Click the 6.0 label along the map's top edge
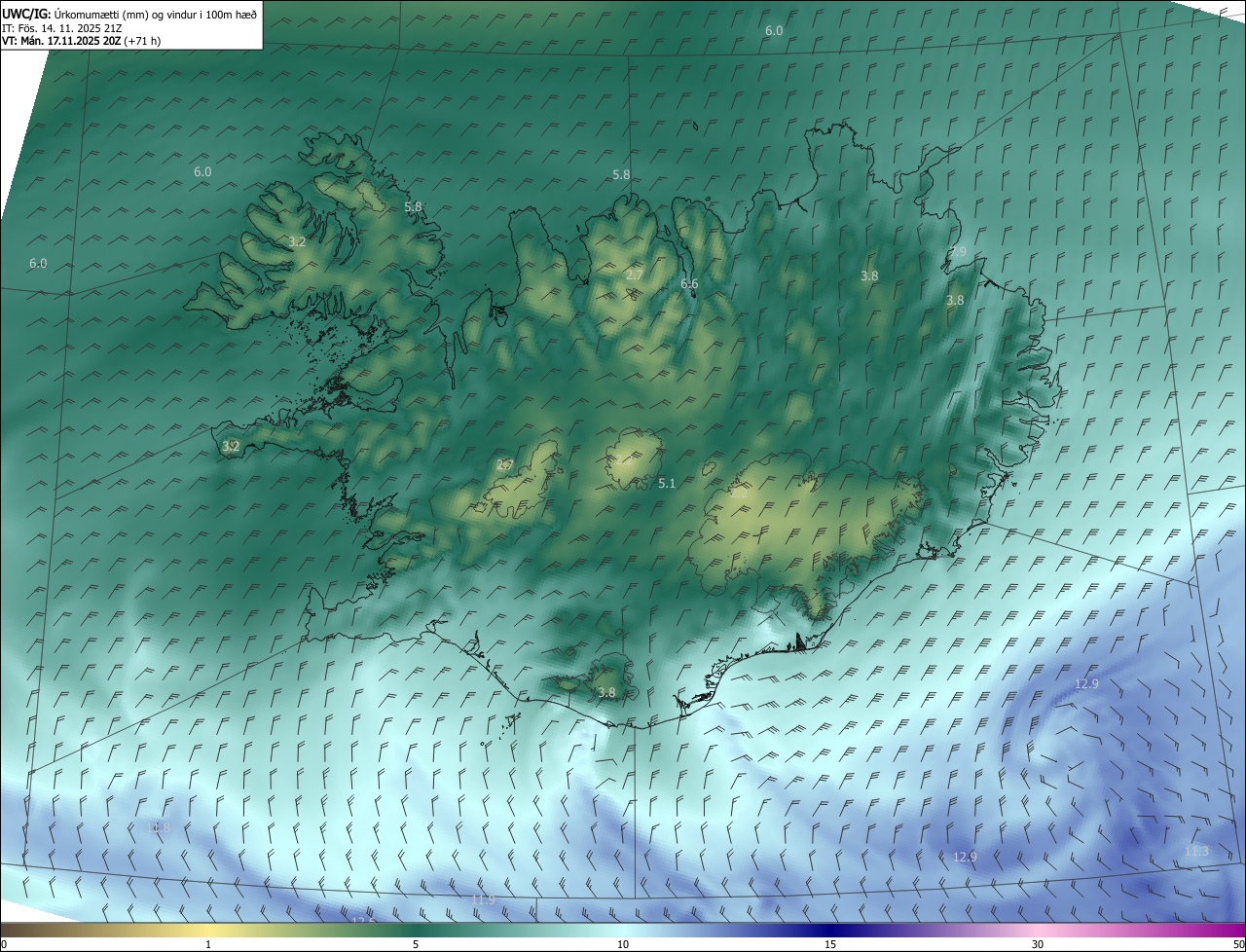This screenshot has width=1246, height=952. pyautogui.click(x=774, y=31)
